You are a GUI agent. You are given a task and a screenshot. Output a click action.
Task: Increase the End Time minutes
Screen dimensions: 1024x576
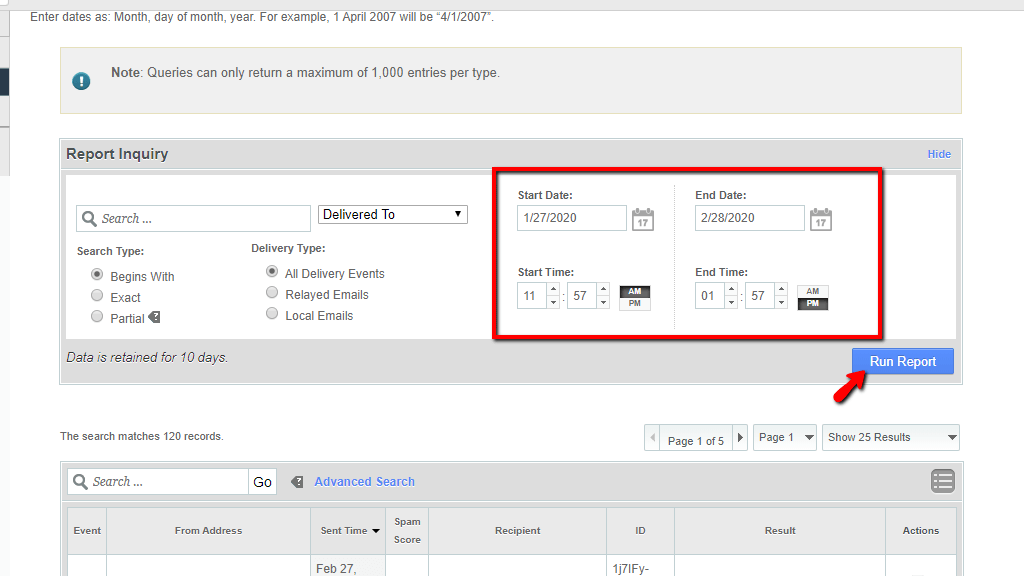(781, 289)
